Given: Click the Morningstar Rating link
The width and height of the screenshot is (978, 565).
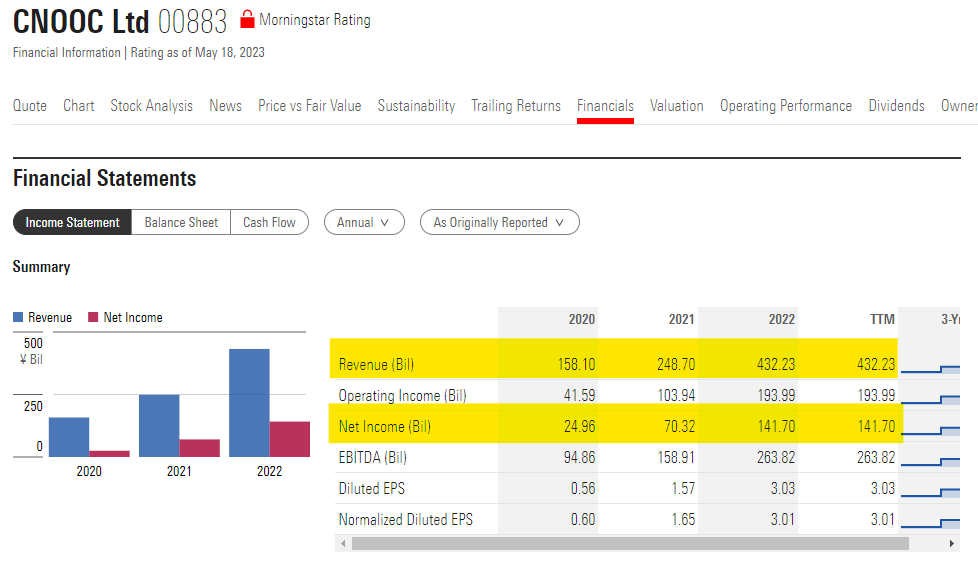Looking at the screenshot, I should (x=314, y=20).
